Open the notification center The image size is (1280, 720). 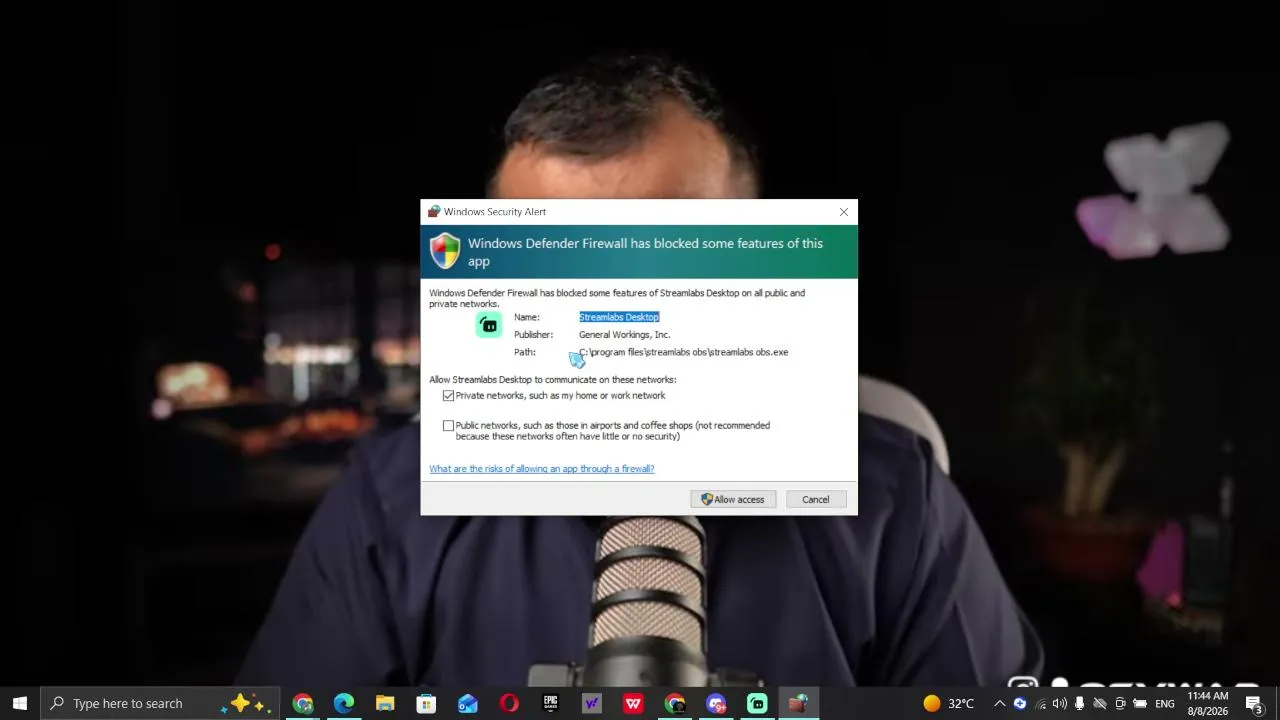(x=1254, y=703)
